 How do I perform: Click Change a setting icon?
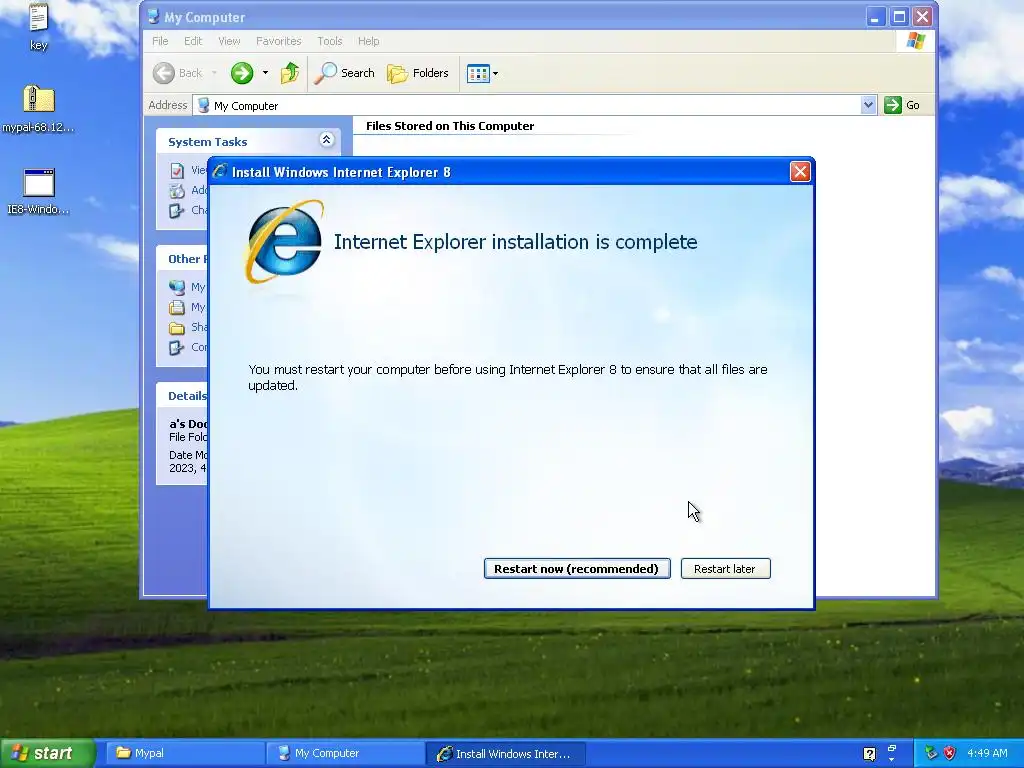176,210
